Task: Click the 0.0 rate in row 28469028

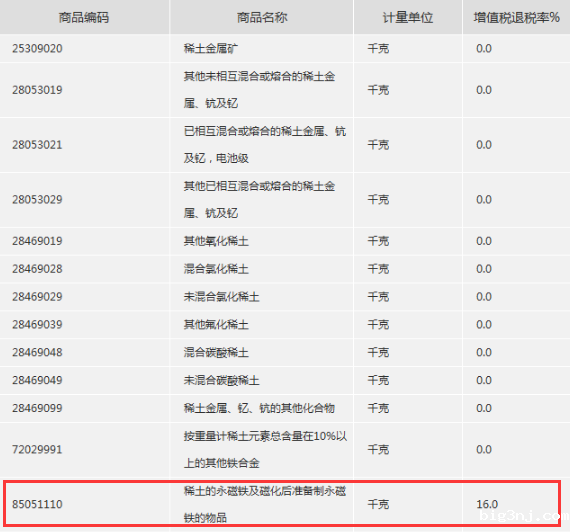Action: [x=484, y=269]
